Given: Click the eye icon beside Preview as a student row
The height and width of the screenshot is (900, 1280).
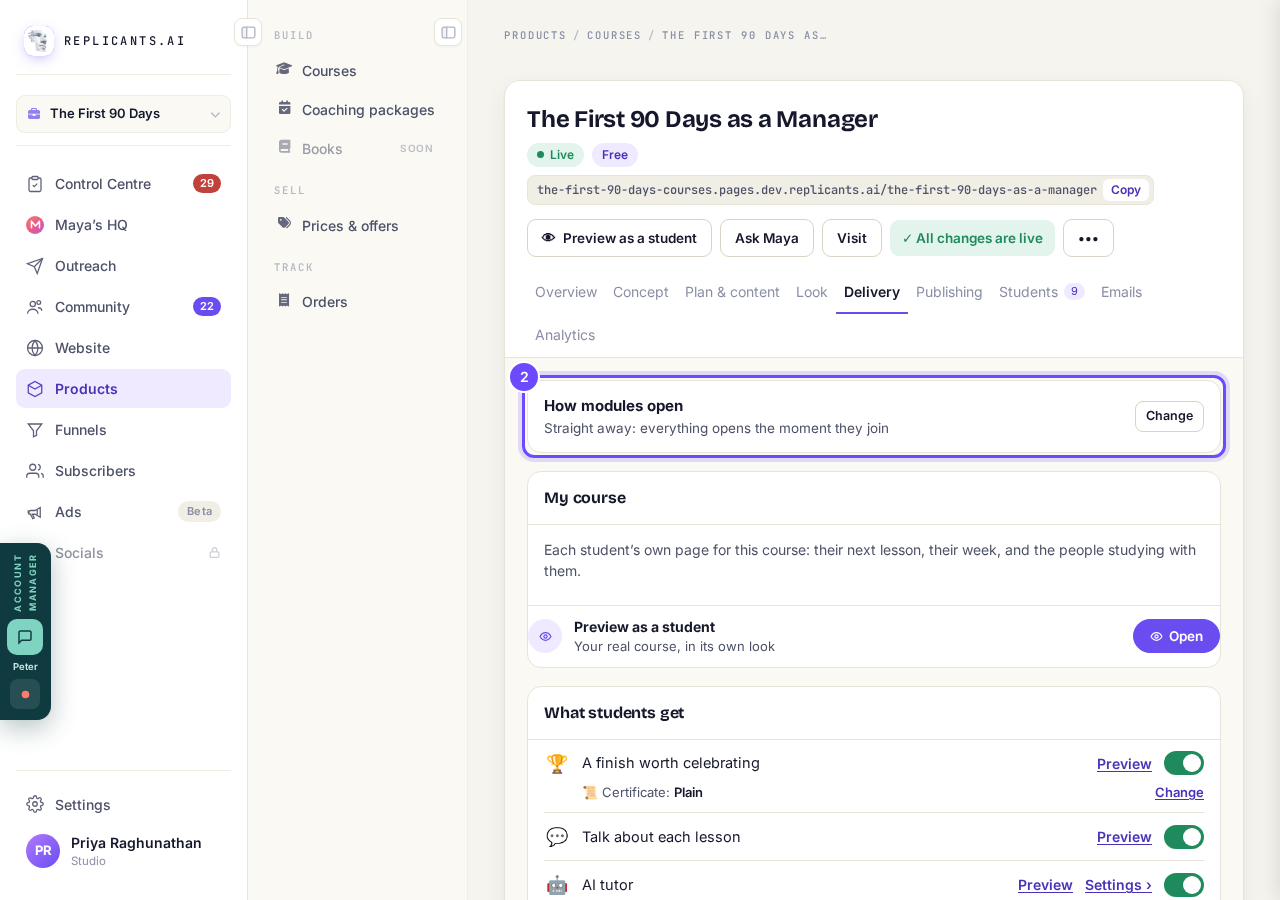Looking at the screenshot, I should tap(545, 636).
